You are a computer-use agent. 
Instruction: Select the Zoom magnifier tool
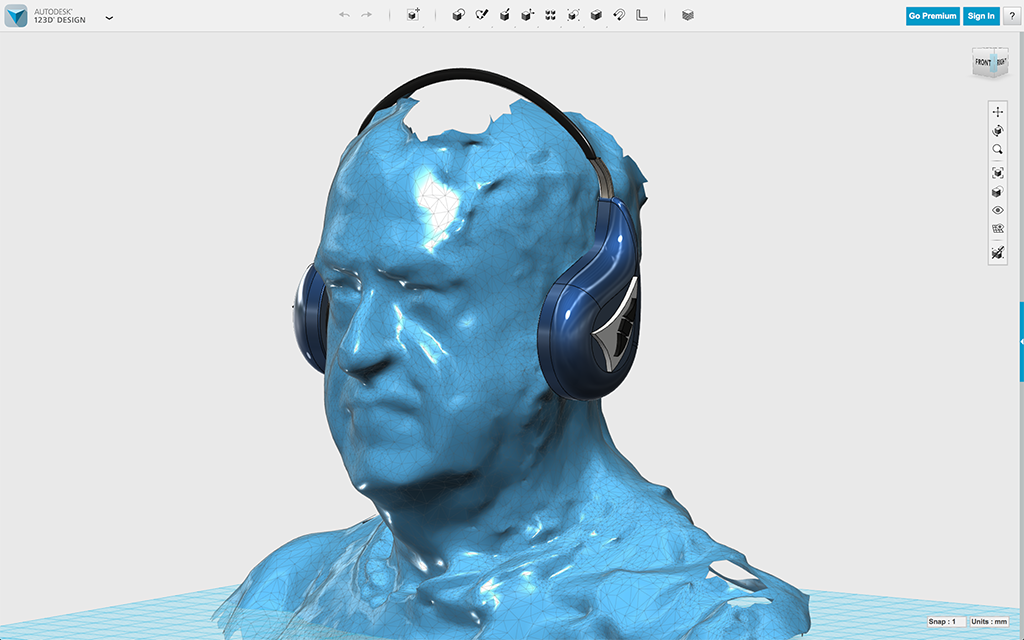997,150
